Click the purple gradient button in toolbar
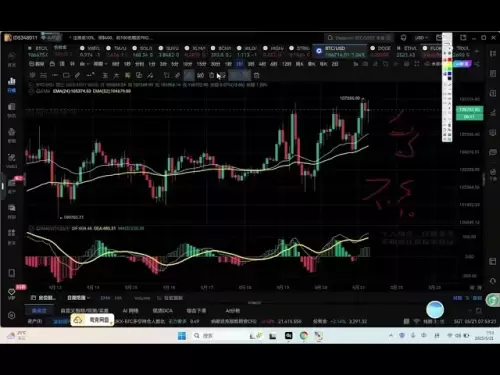 pyautogui.click(x=462, y=64)
